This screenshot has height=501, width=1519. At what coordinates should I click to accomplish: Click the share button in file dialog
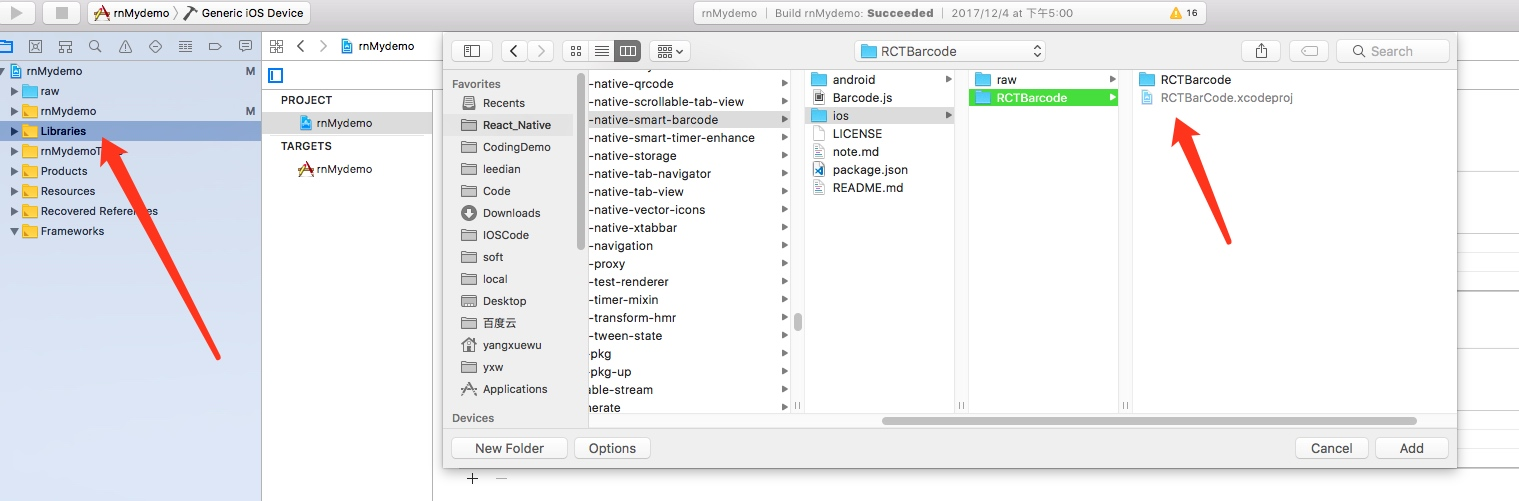click(1261, 51)
